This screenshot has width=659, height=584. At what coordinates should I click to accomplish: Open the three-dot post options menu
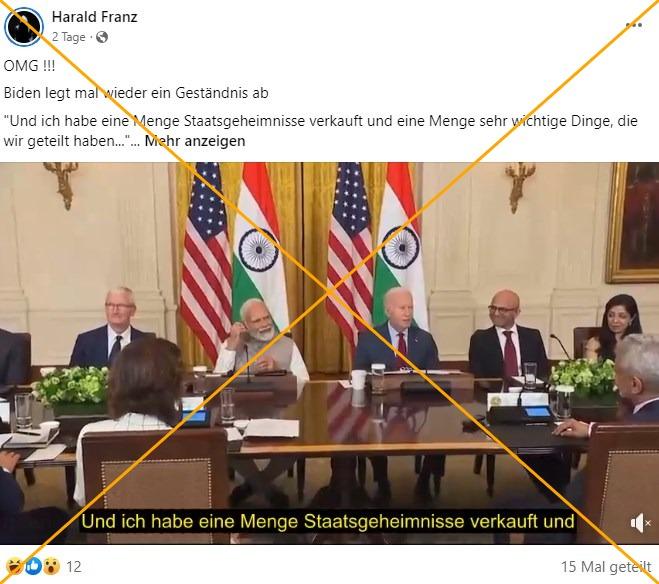point(633,25)
